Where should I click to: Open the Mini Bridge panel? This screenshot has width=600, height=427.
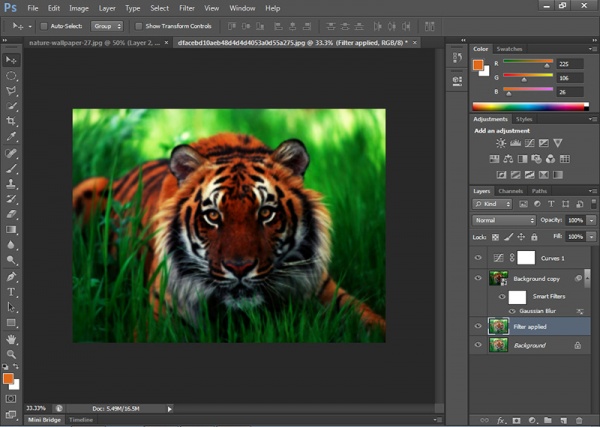(x=42, y=421)
